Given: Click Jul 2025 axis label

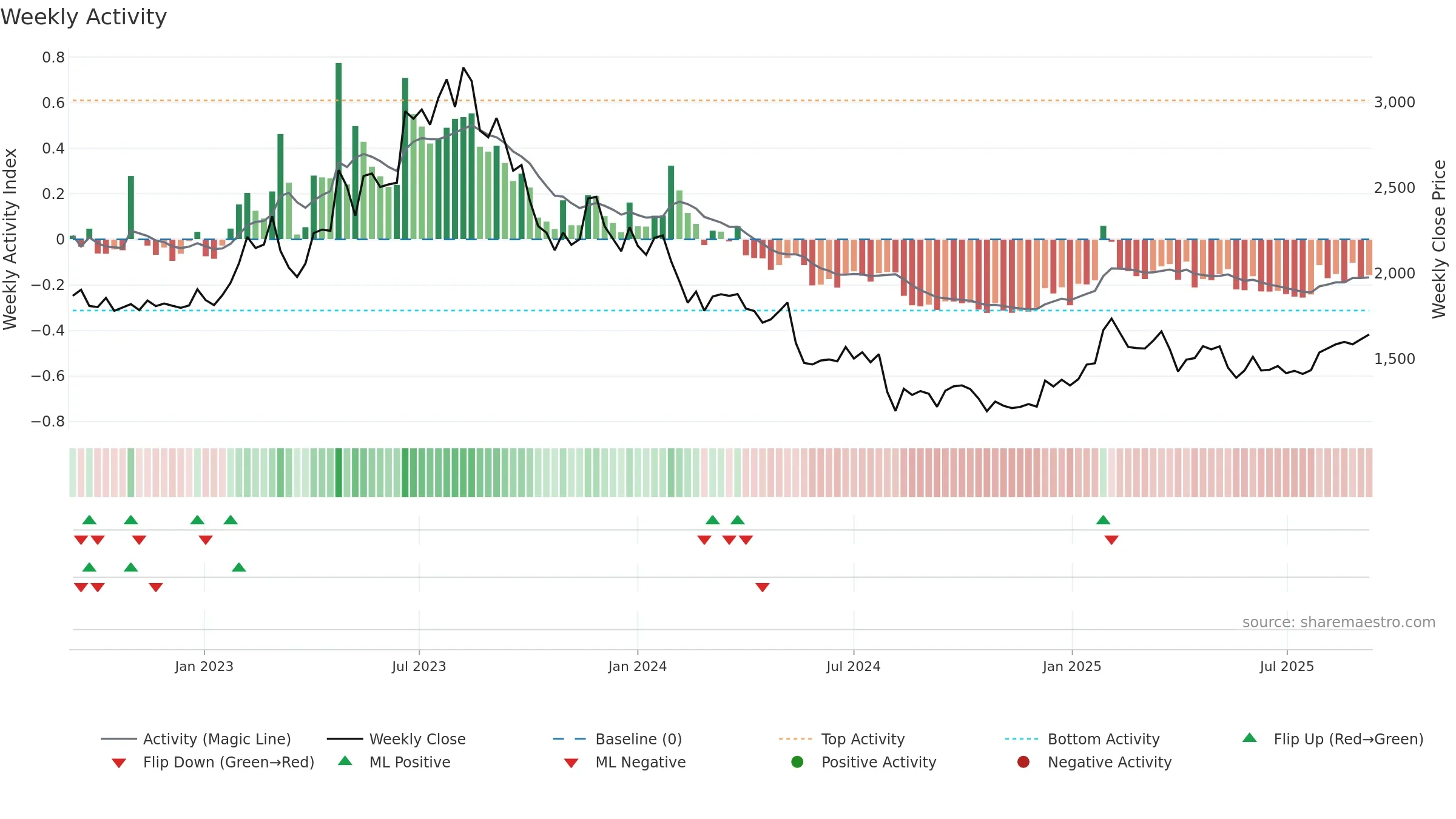Looking at the screenshot, I should (x=1287, y=666).
